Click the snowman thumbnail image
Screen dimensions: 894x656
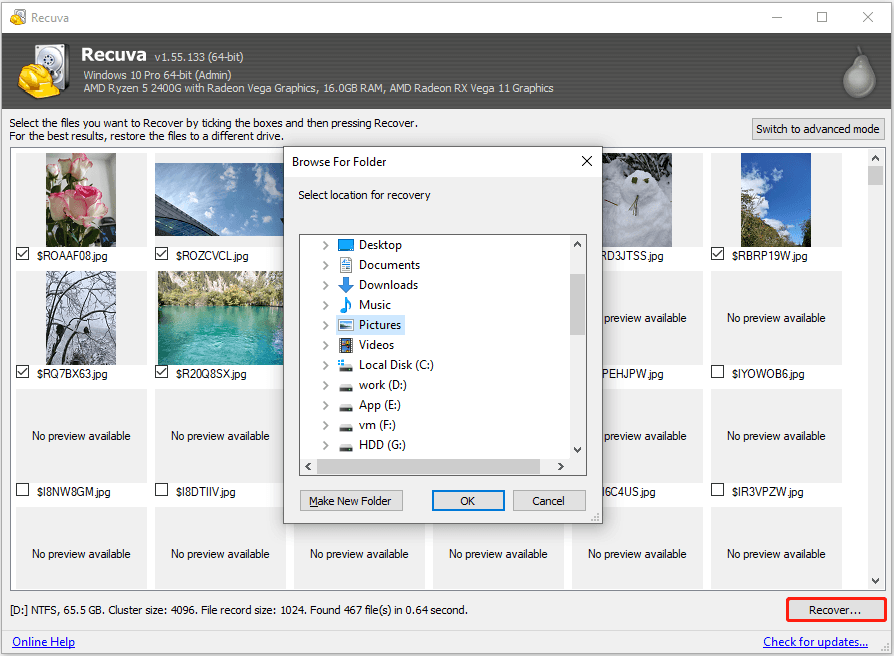[x=637, y=199]
